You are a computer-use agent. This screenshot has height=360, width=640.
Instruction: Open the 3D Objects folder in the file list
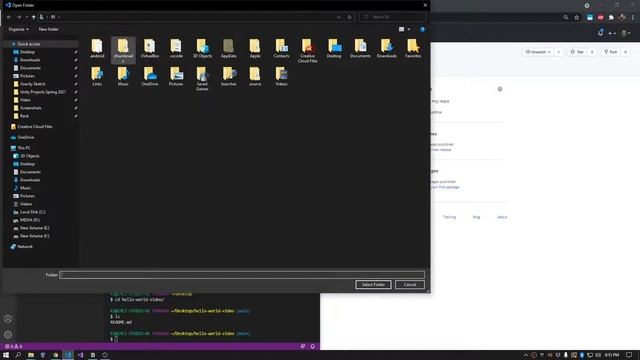tap(202, 49)
